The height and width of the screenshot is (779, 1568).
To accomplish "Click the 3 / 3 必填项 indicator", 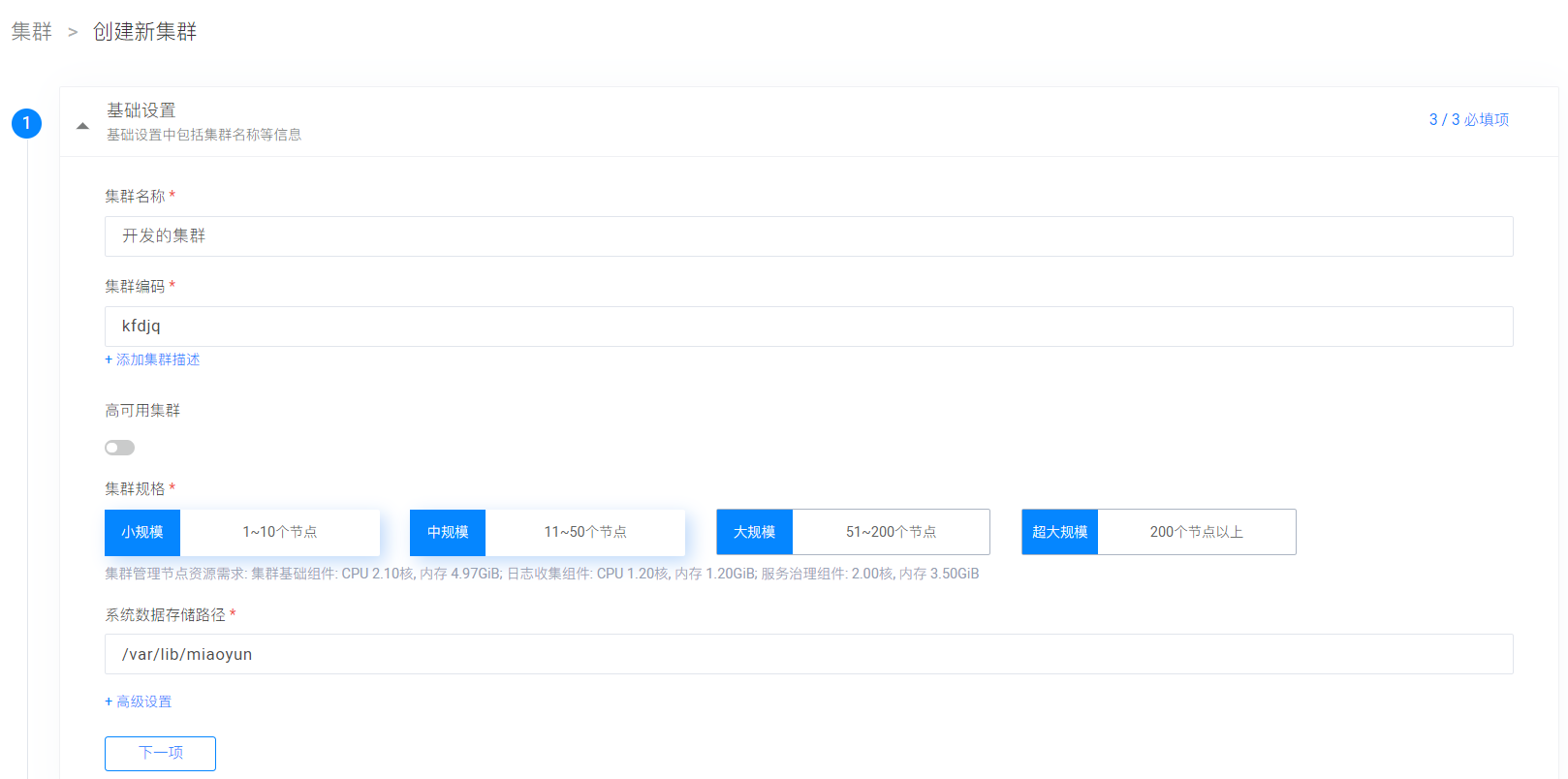I will click(x=1468, y=119).
